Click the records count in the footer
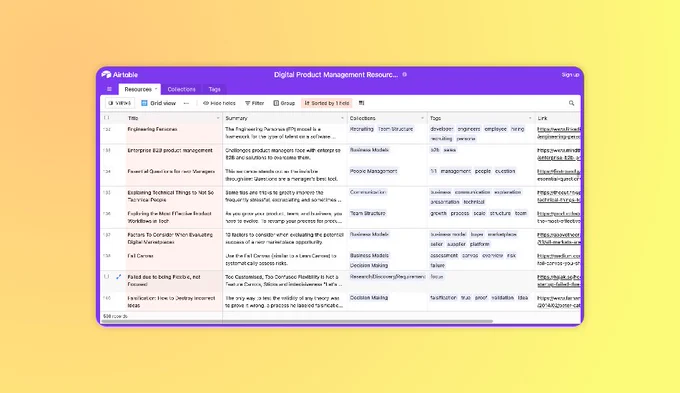The image size is (680, 393). (115, 316)
